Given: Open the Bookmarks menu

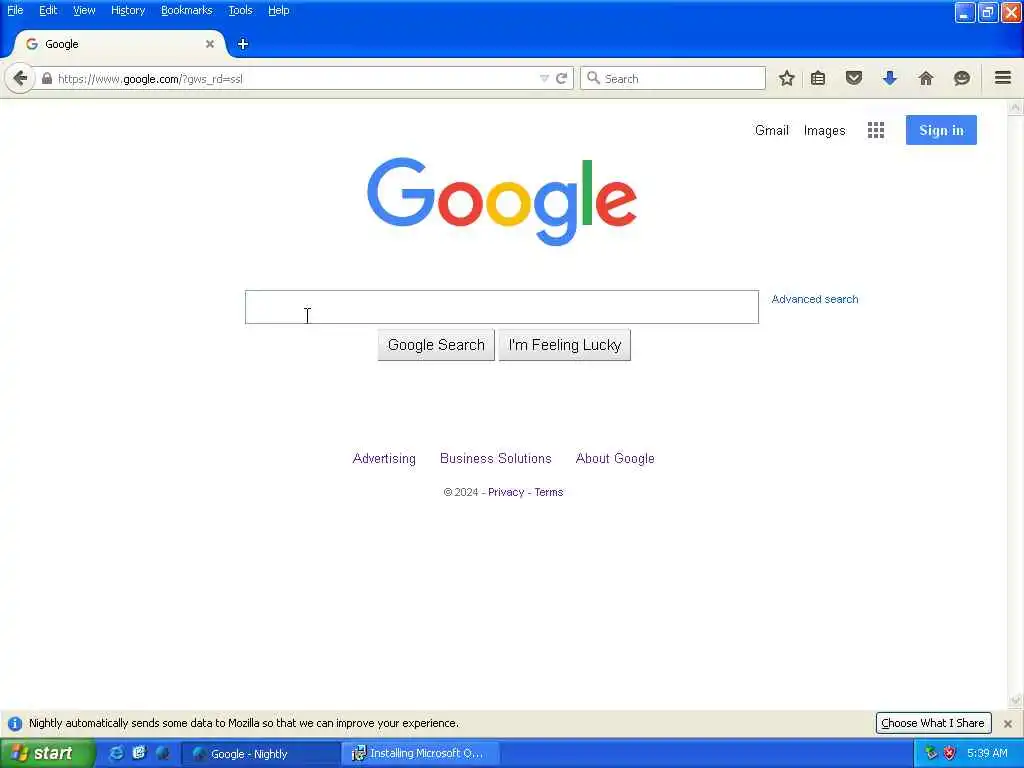Looking at the screenshot, I should tap(187, 10).
